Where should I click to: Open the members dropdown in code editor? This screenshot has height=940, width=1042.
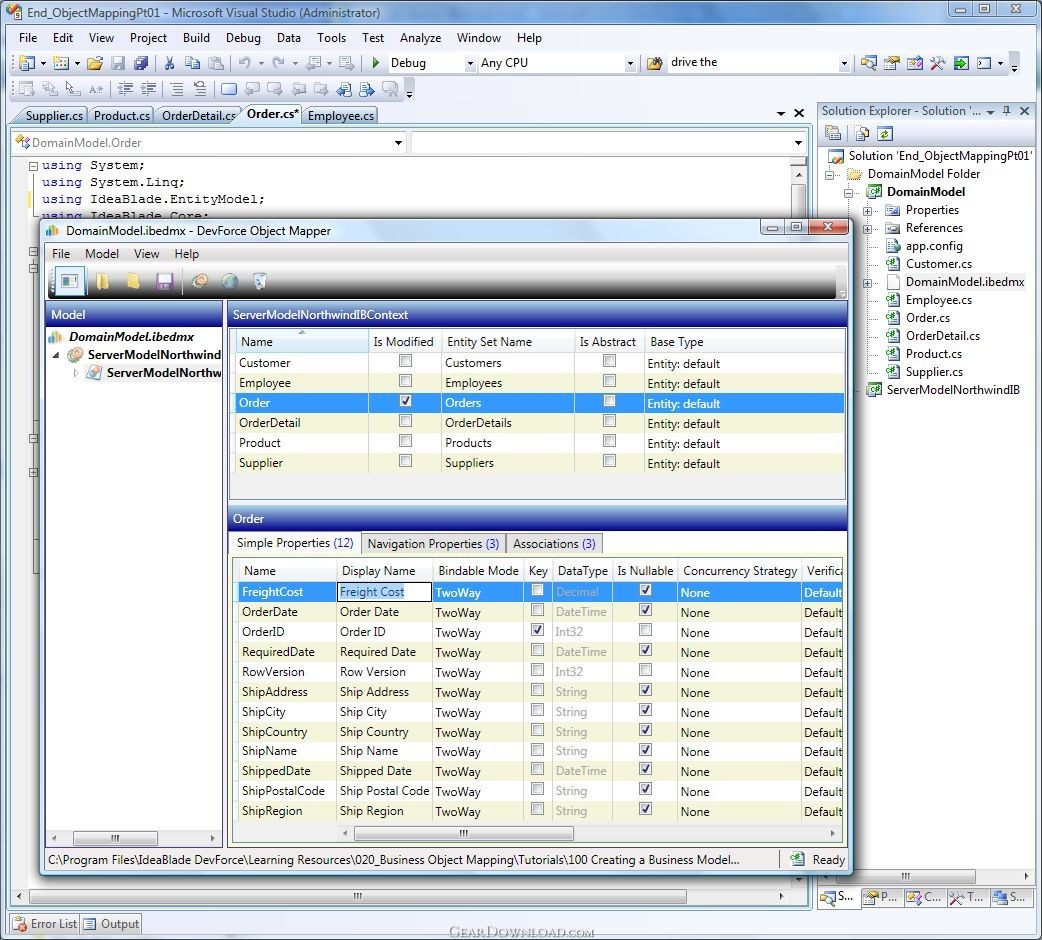(x=798, y=143)
